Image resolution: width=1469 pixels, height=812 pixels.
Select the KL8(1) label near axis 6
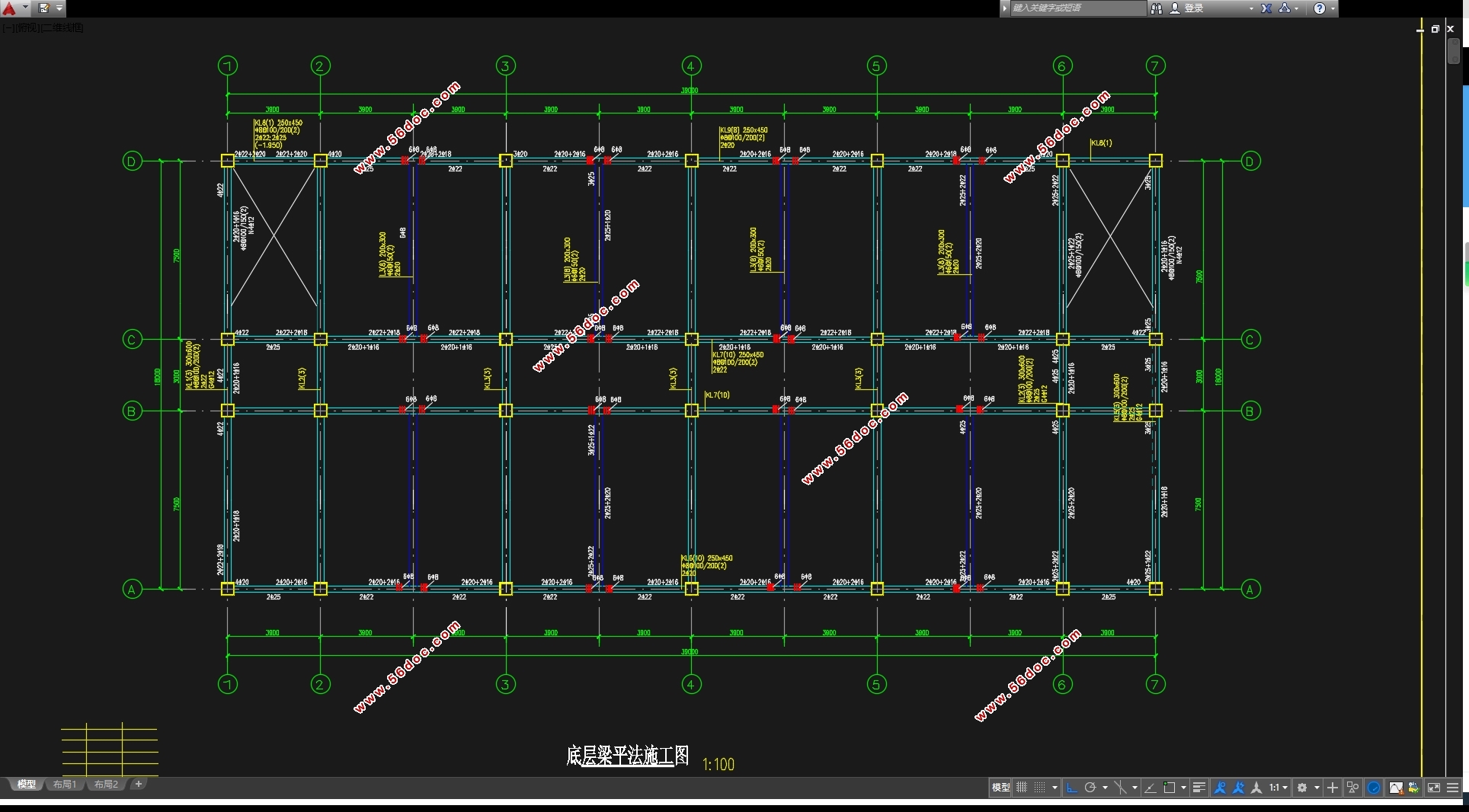(x=1102, y=143)
